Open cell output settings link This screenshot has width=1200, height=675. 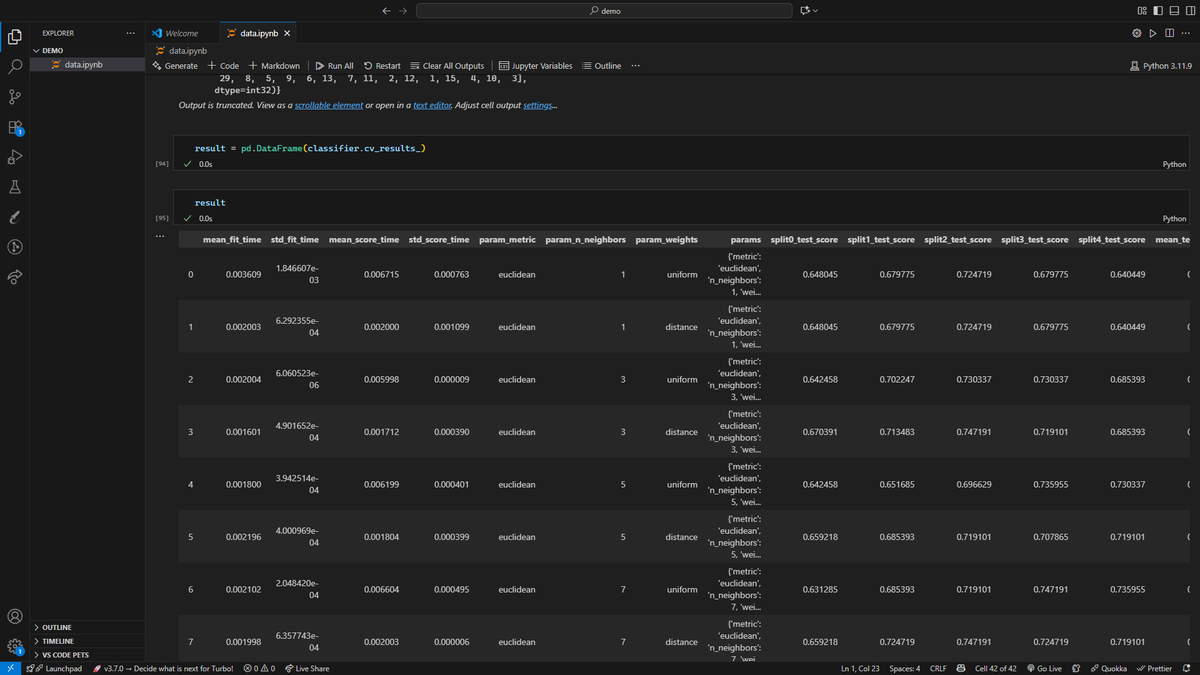coord(538,105)
